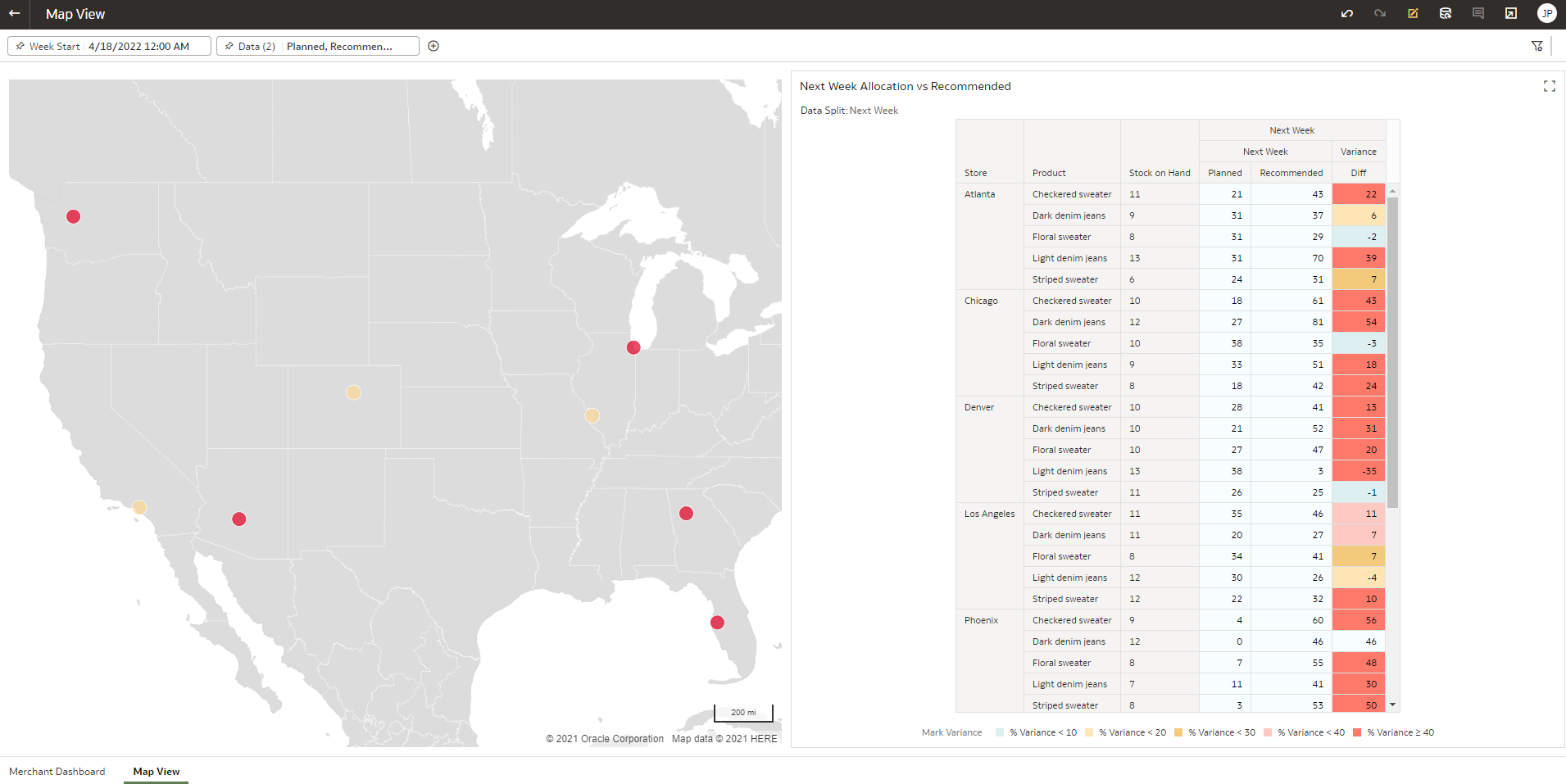The width and height of the screenshot is (1566, 784).
Task: Click the % Variance < 10 legend swatch
Action: pos(1000,732)
